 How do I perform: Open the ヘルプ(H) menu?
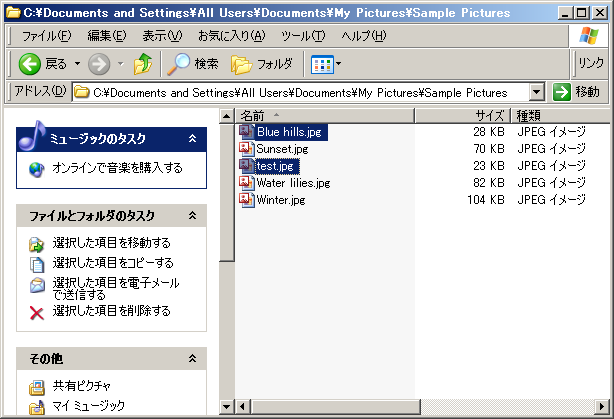(x=363, y=36)
